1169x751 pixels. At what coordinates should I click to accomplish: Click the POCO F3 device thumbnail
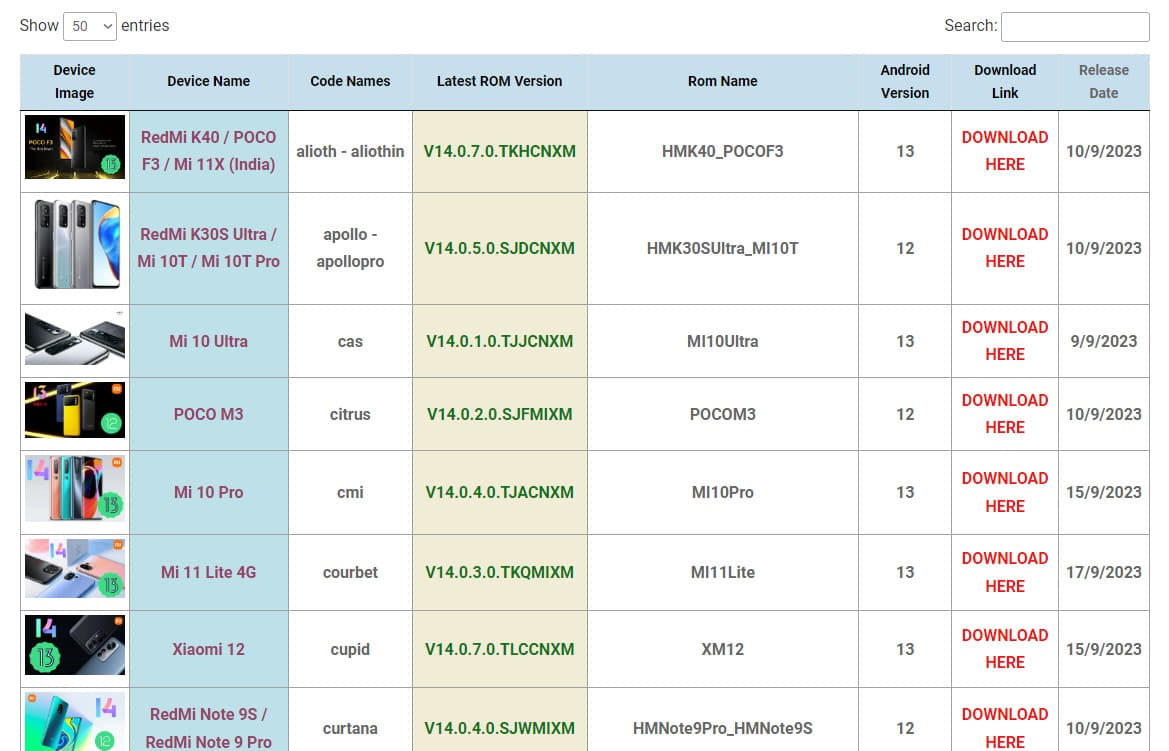click(75, 147)
